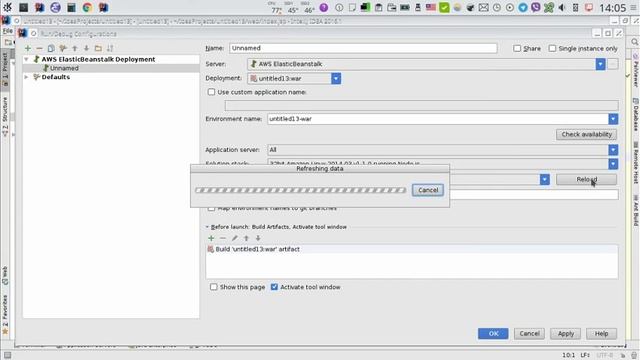Confirm the dialog with OK
The width and height of the screenshot is (640, 360).
[x=493, y=333]
